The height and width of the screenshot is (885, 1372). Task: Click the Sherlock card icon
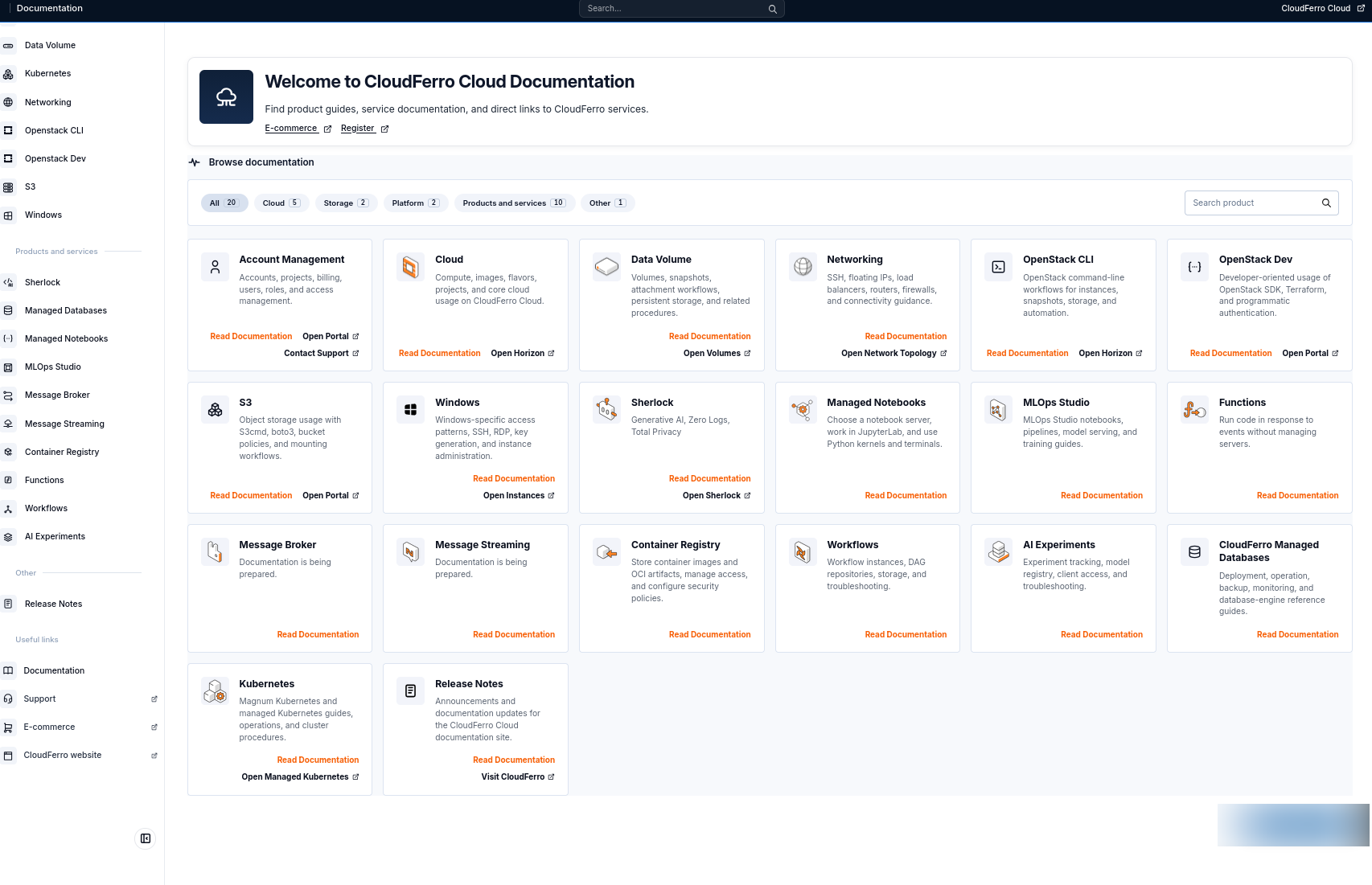click(x=606, y=410)
